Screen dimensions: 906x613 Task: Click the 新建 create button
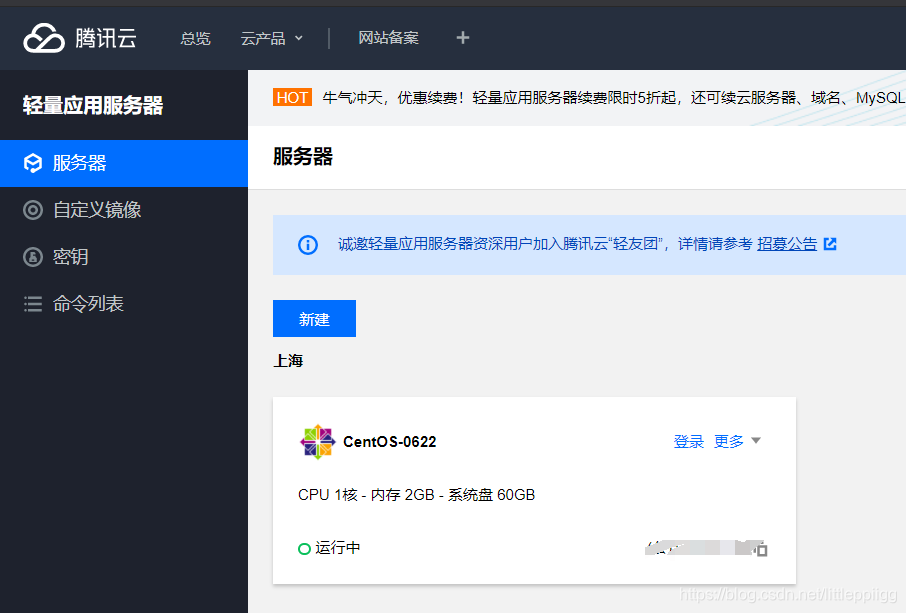314,318
